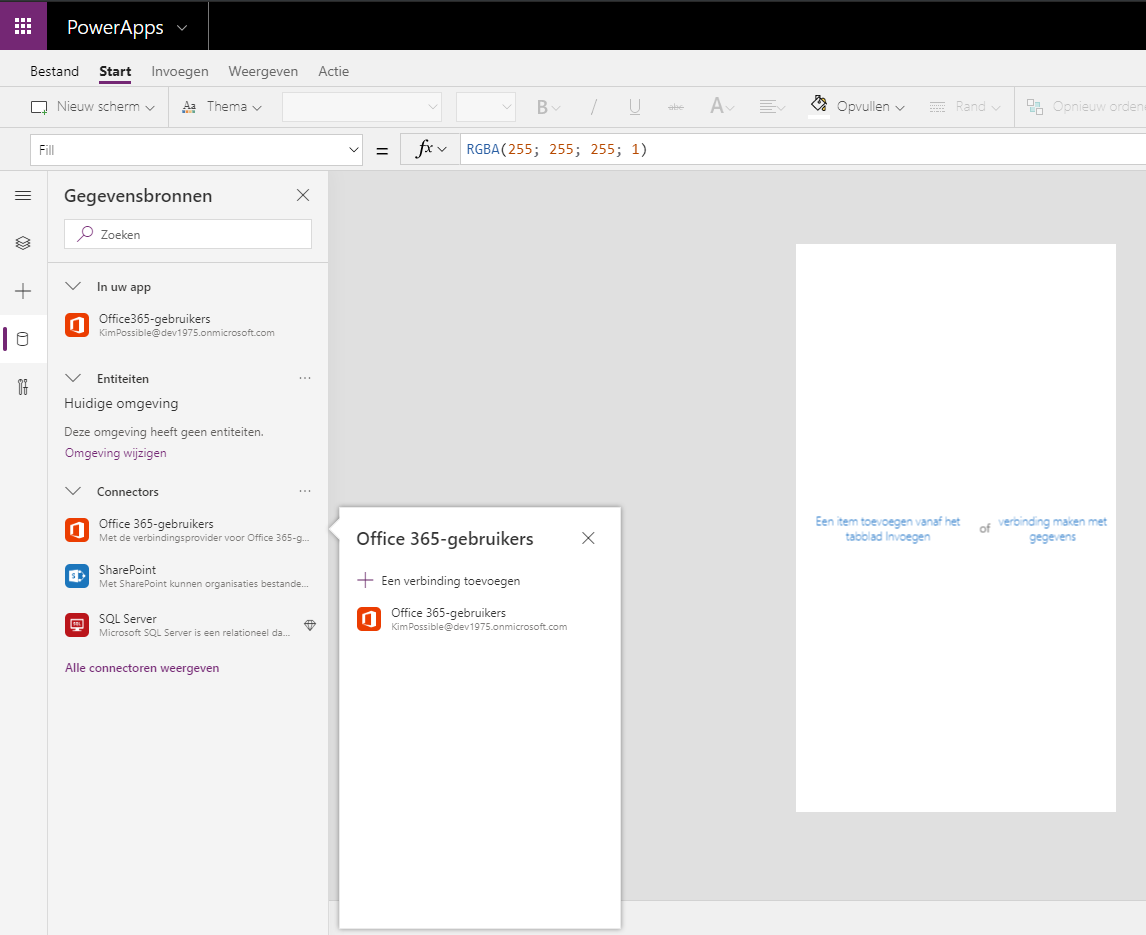Select the SharePoint connector

pyautogui.click(x=188, y=576)
